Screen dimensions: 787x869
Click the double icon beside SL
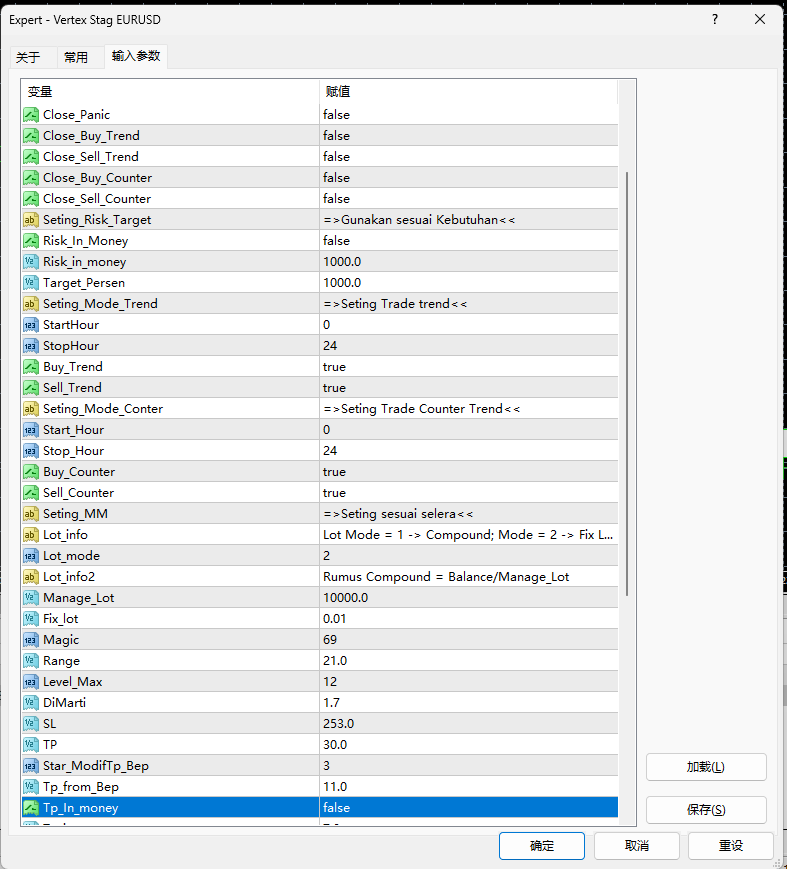31,724
